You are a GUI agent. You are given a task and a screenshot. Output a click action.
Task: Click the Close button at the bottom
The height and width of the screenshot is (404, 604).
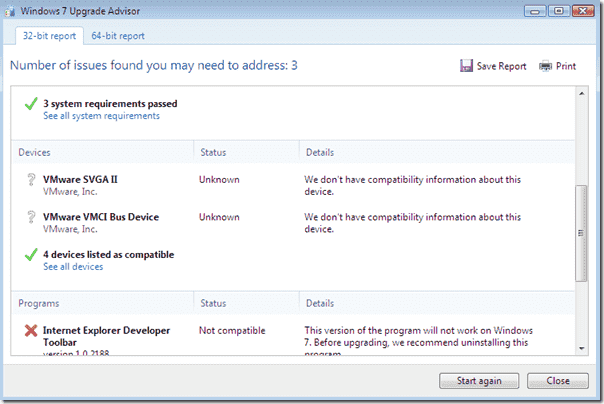coord(558,381)
